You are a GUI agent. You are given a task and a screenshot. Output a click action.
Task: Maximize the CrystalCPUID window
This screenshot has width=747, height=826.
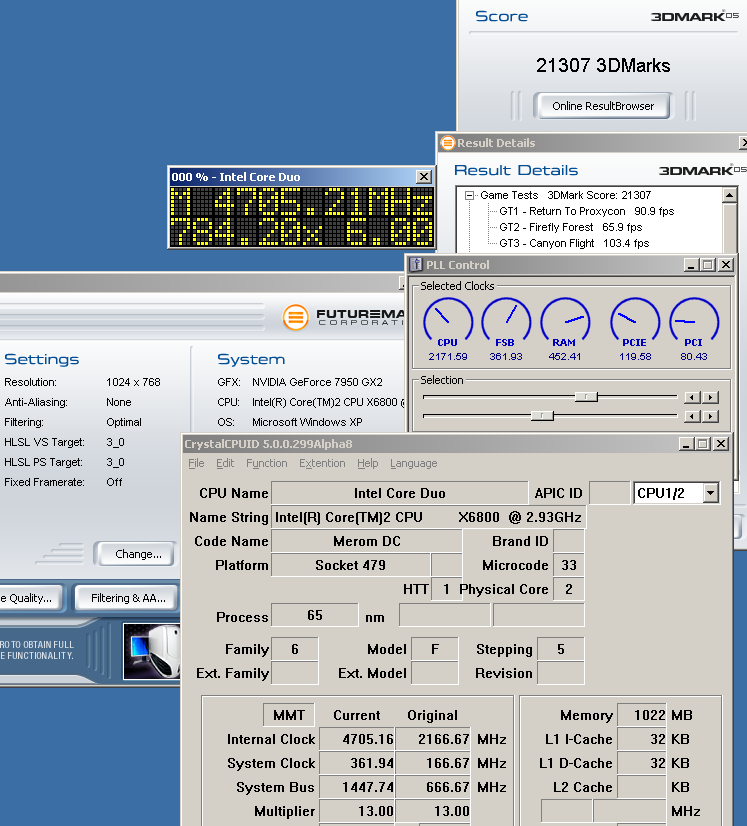[x=702, y=444]
